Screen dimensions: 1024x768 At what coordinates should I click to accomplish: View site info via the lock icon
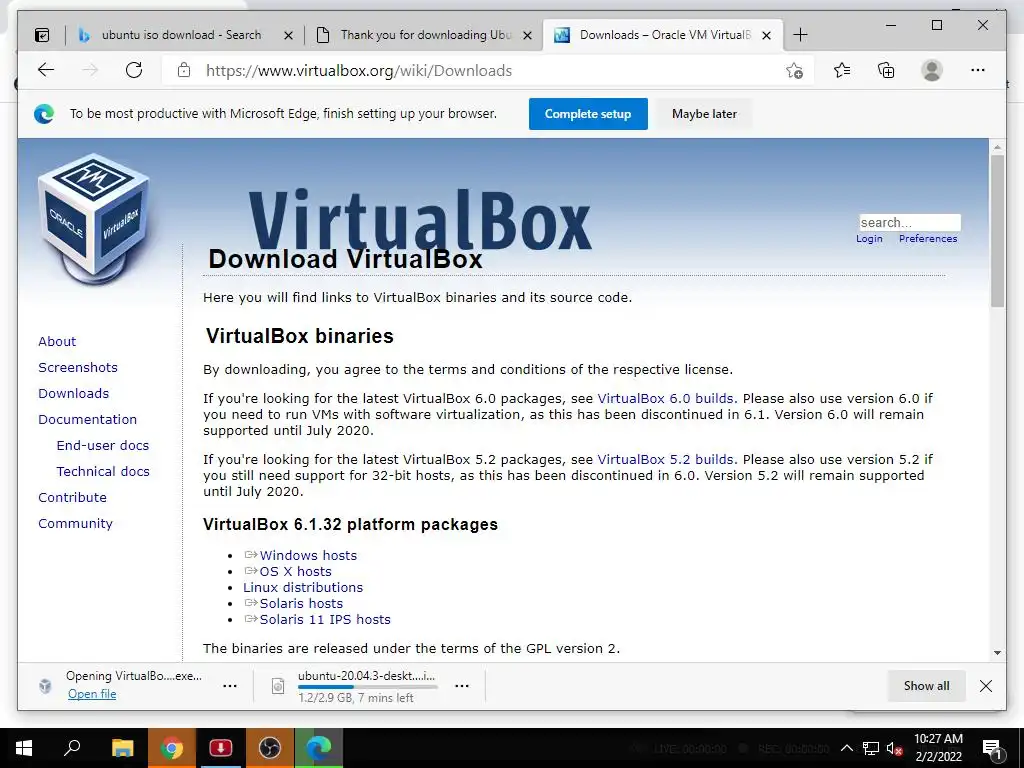tap(184, 70)
